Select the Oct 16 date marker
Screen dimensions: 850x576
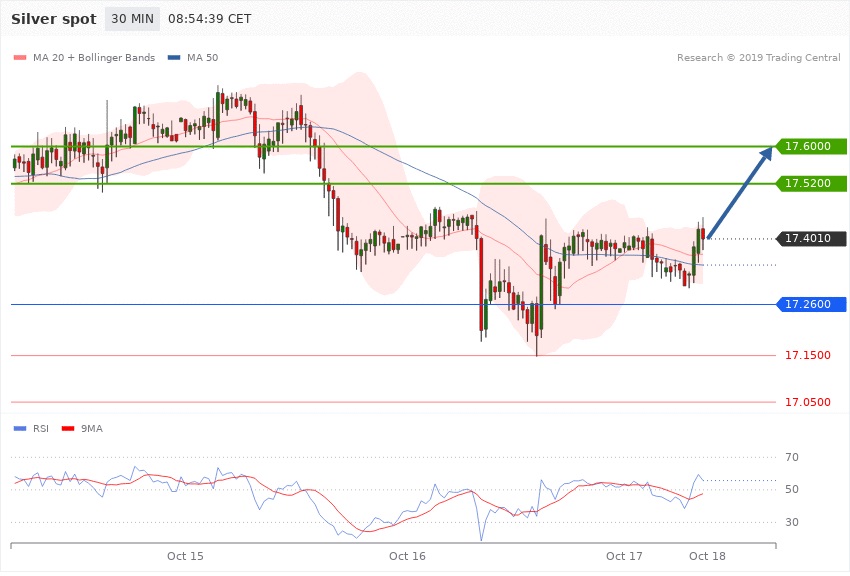[408, 555]
